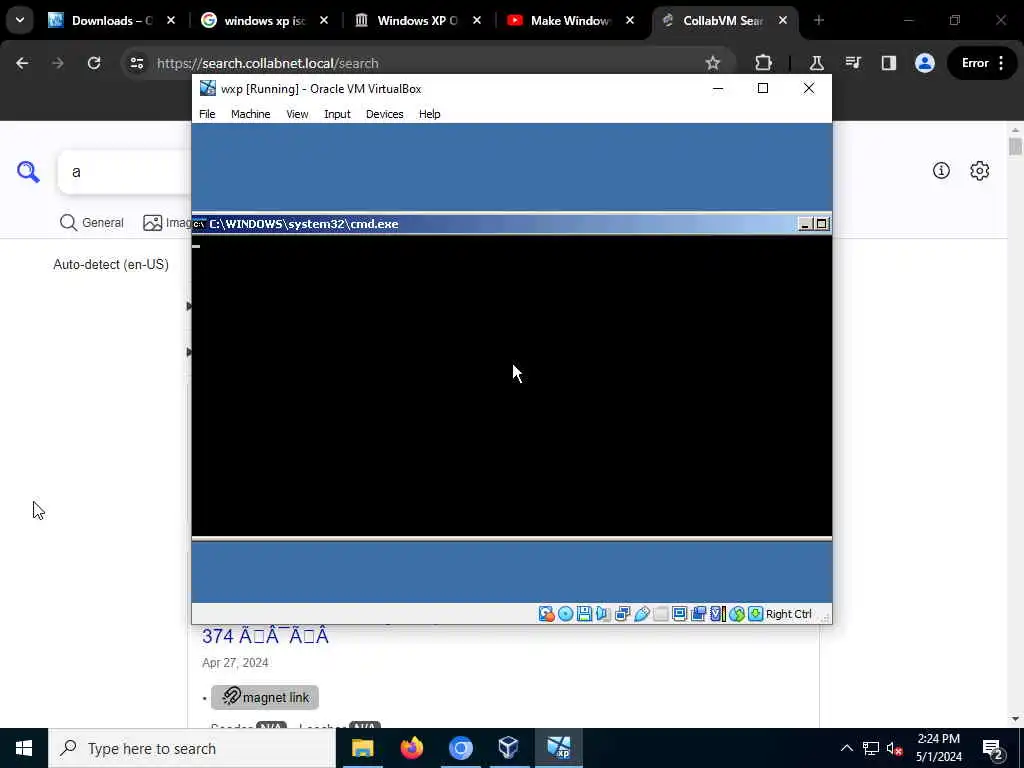Show hidden system tray icons chevron
The height and width of the screenshot is (768, 1024).
(x=846, y=748)
